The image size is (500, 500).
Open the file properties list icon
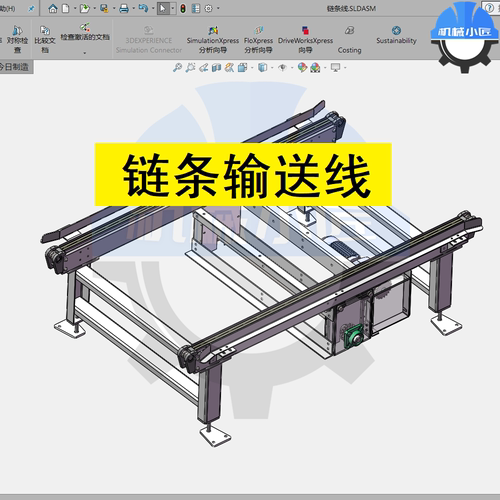pos(196,8)
